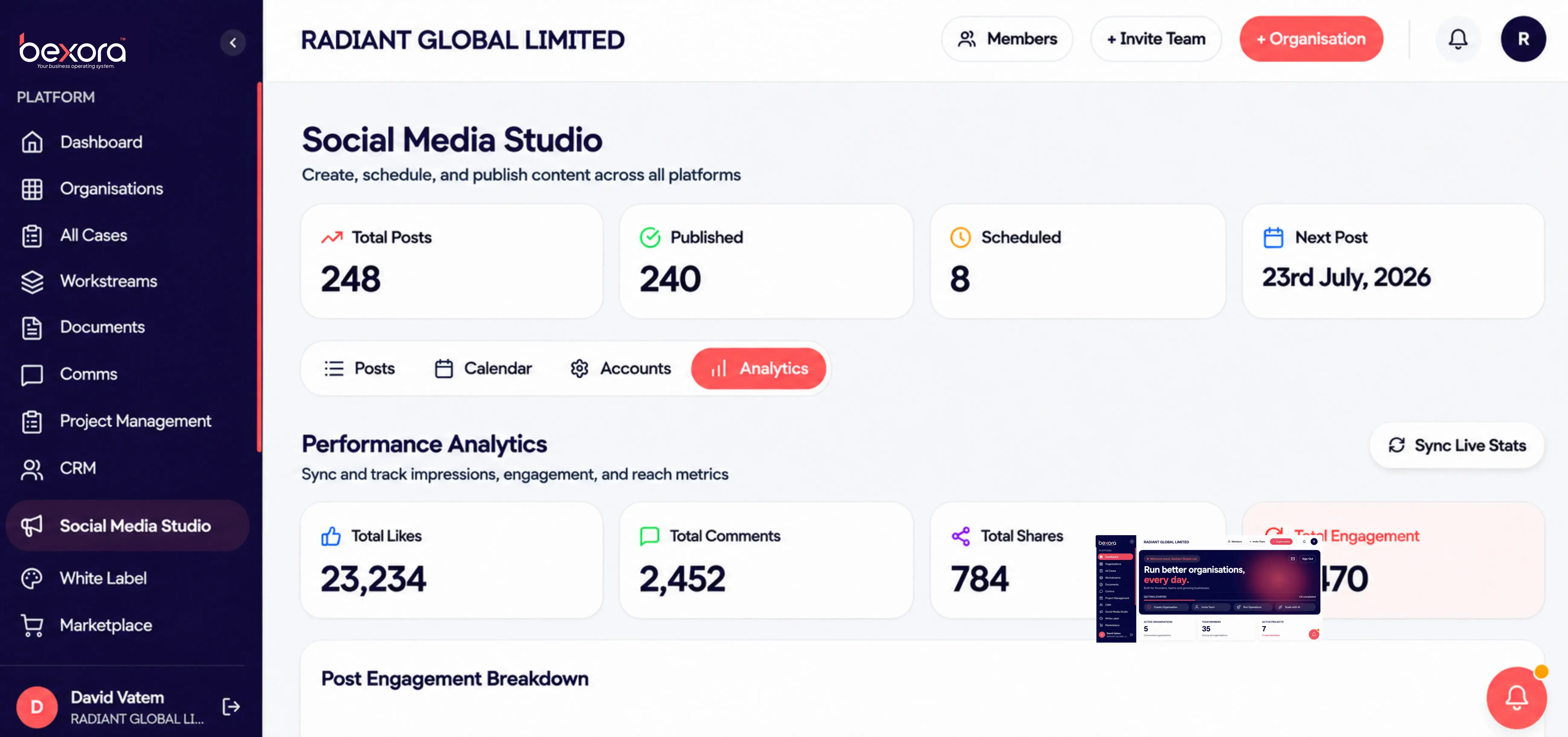The width and height of the screenshot is (1568, 737).
Task: Click the Performance Analytics heading
Action: (x=424, y=444)
